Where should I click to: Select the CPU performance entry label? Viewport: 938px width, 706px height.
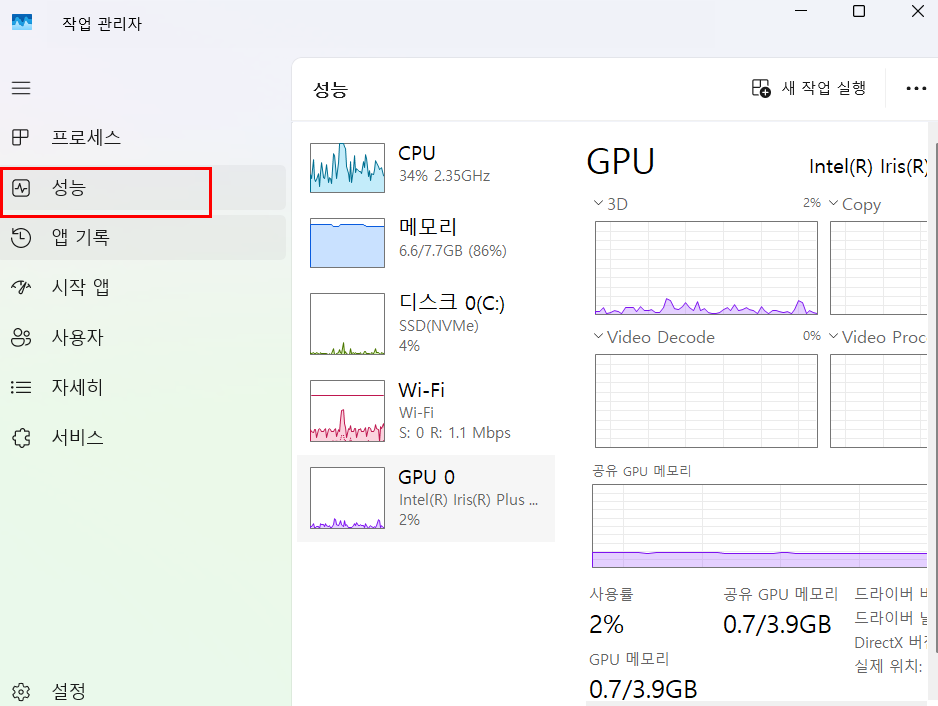(x=417, y=153)
